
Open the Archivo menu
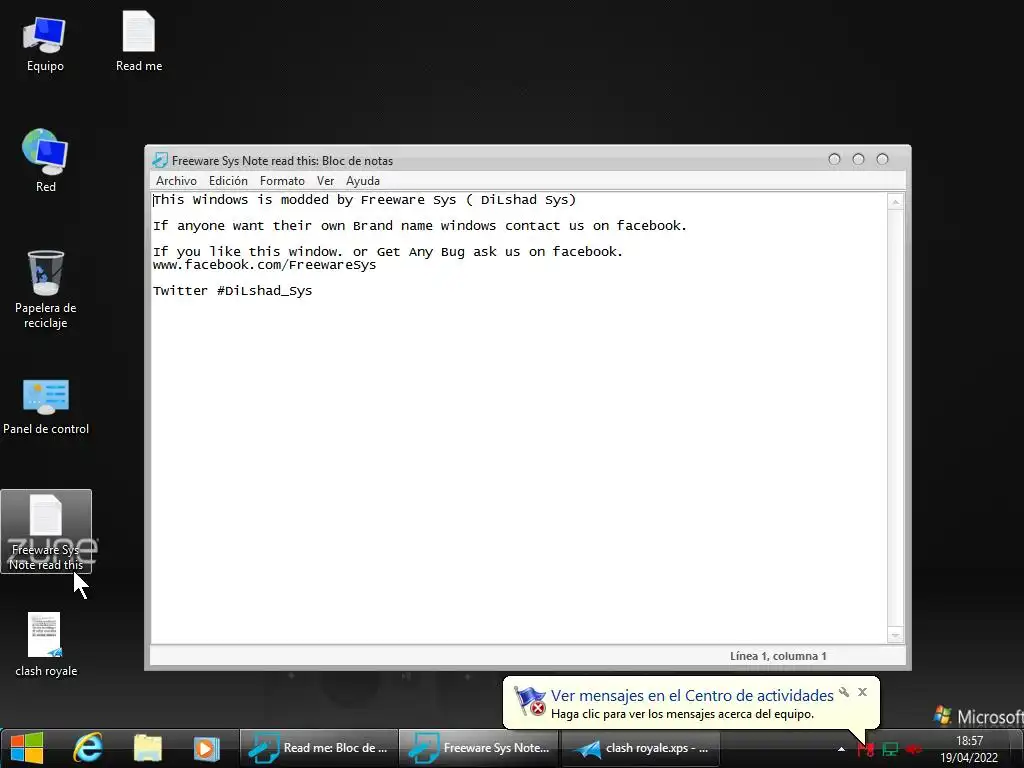176,181
